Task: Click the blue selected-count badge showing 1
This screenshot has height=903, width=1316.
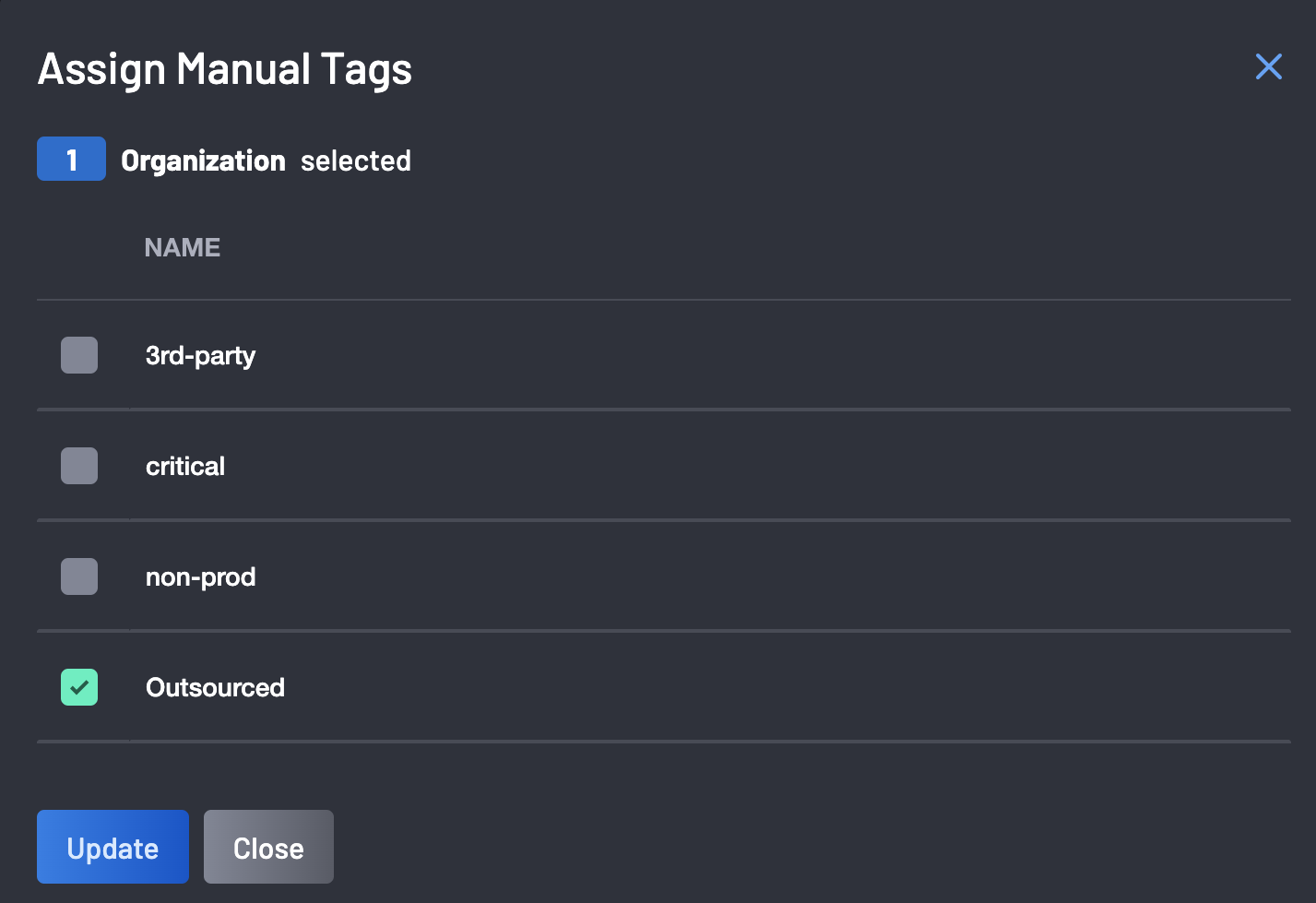Action: (x=71, y=159)
